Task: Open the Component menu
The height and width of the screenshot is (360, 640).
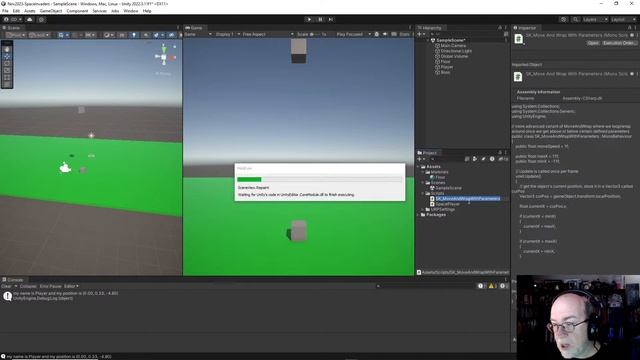Action: tap(77, 11)
